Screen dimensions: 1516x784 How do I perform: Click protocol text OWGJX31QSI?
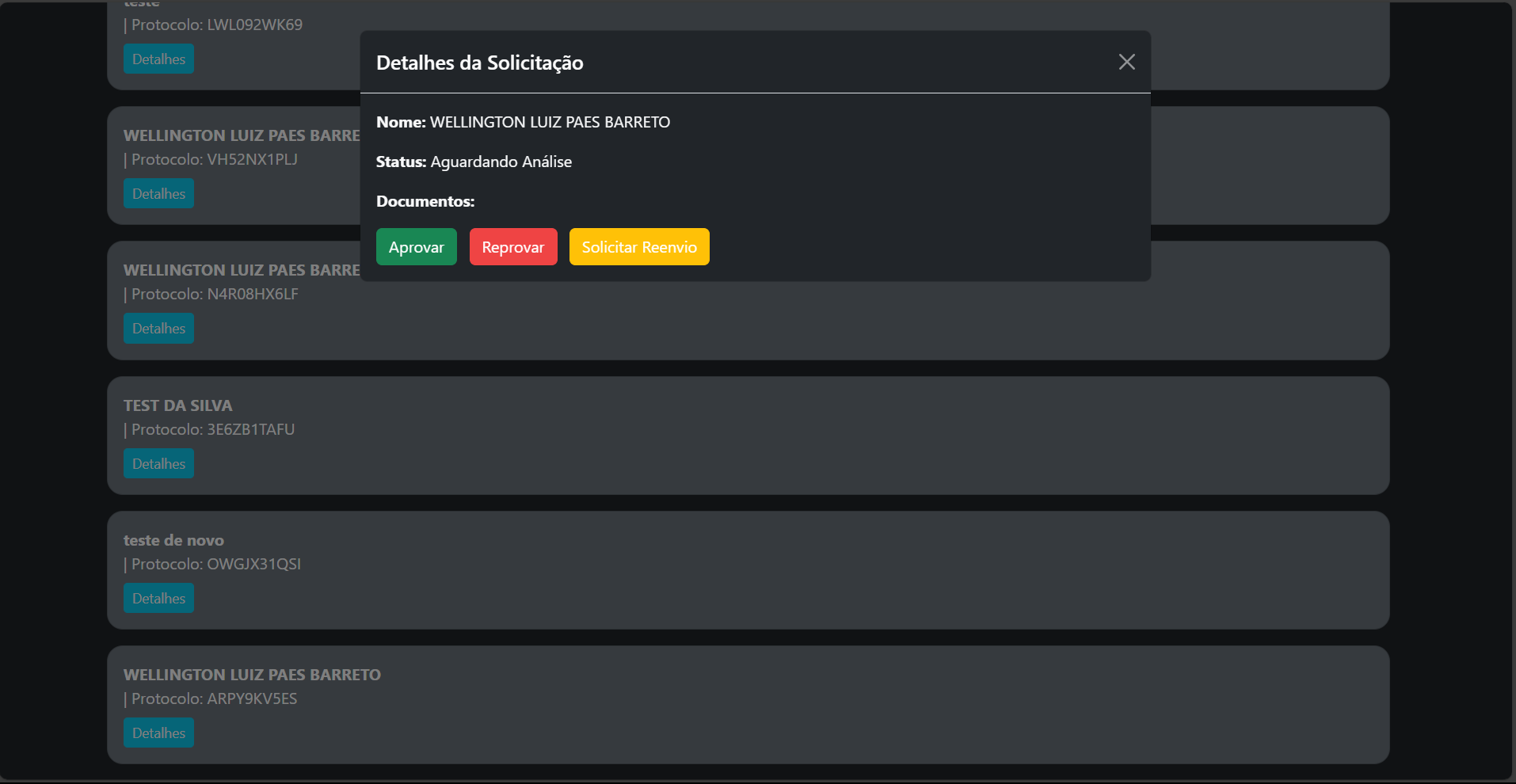tap(253, 564)
